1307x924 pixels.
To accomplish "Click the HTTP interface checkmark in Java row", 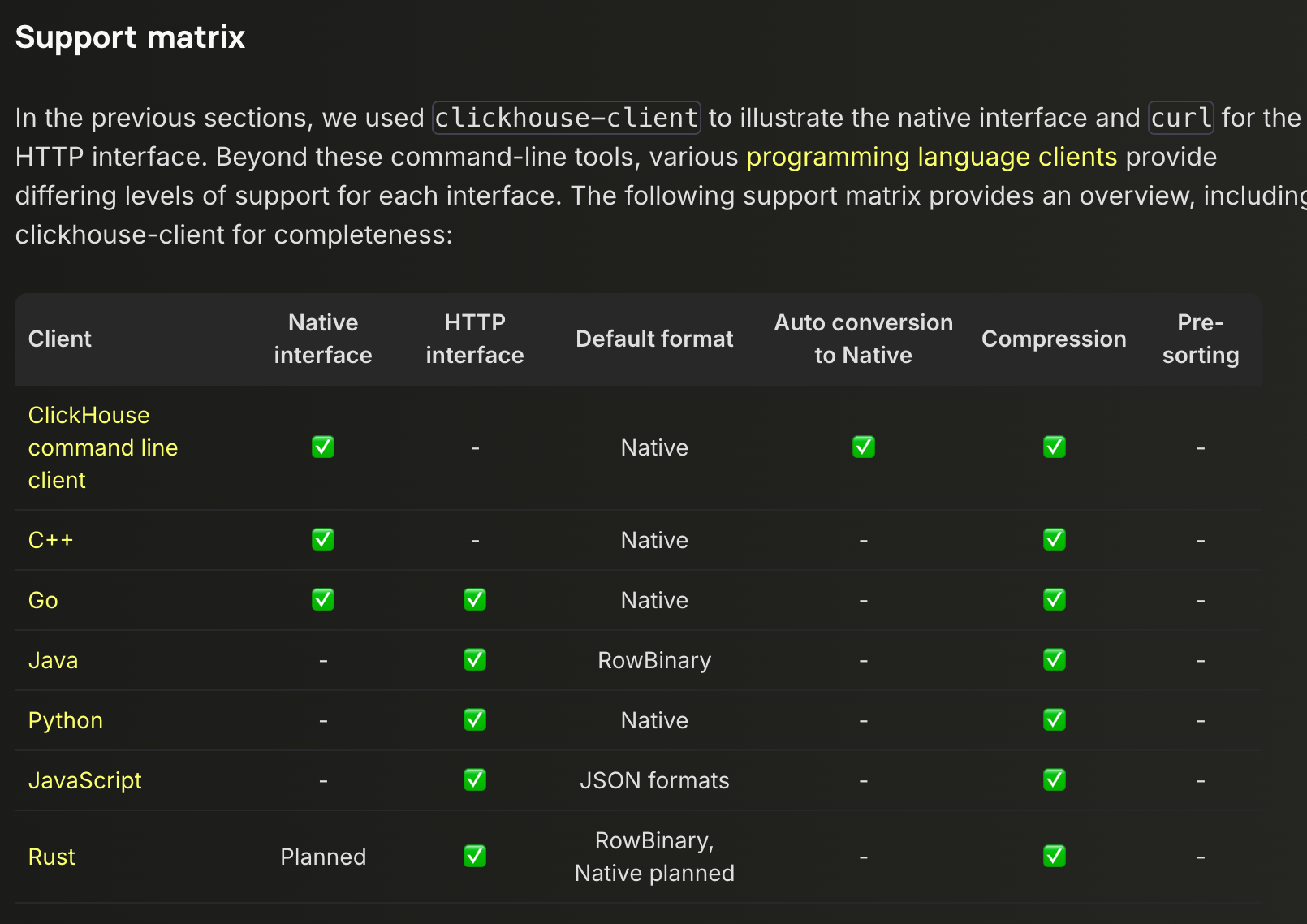I will (x=475, y=659).
